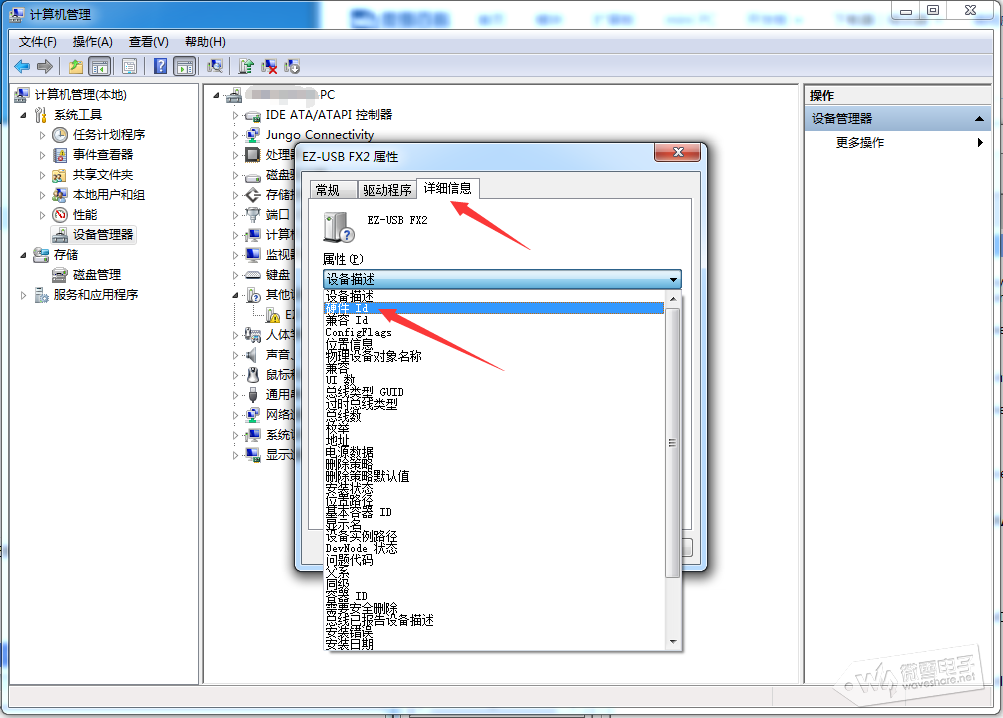This screenshot has height=718, width=1003.
Task: Open the 属性 dropdown combo box arrow
Action: click(x=673, y=280)
